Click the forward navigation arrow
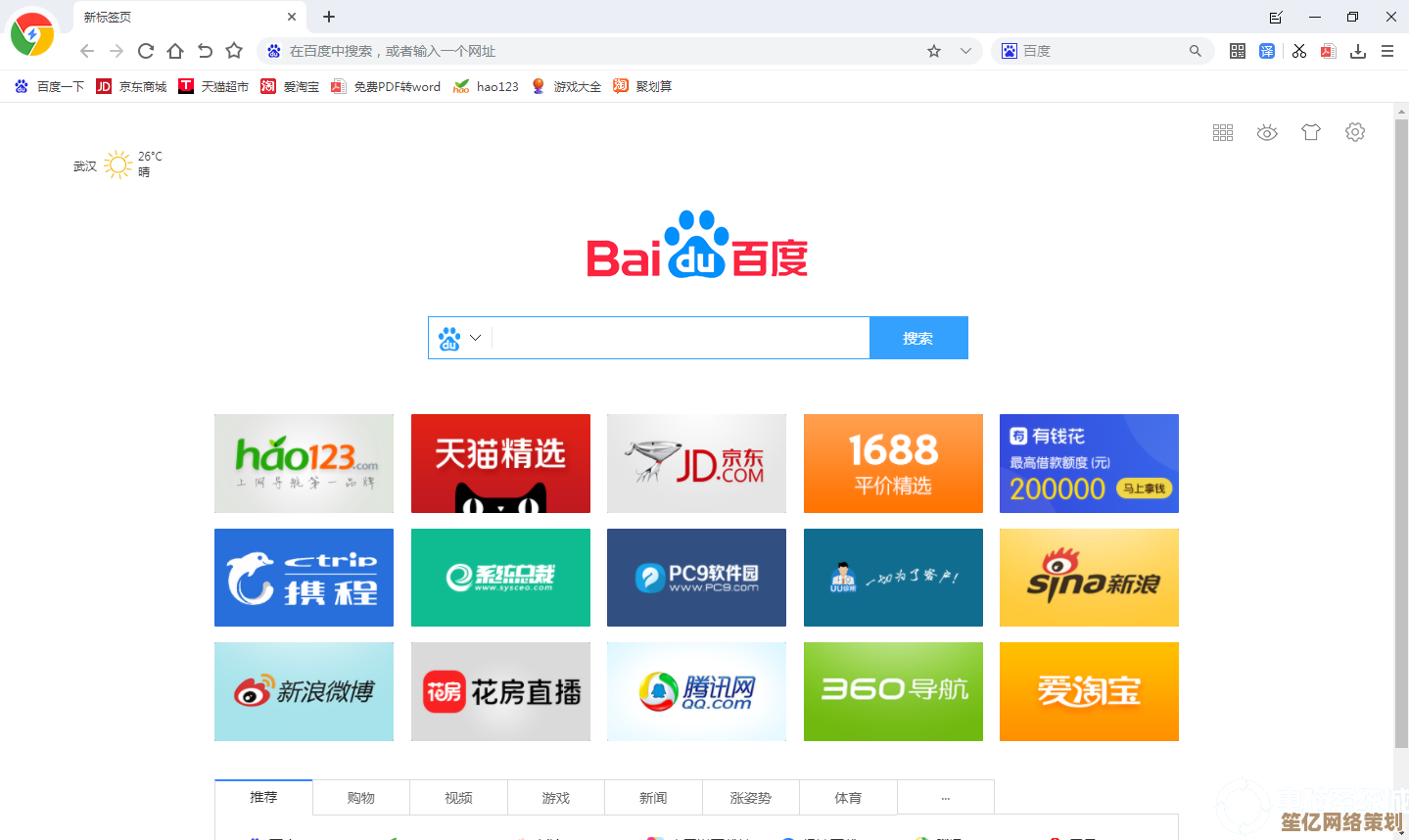The width and height of the screenshot is (1409, 840). (117, 51)
